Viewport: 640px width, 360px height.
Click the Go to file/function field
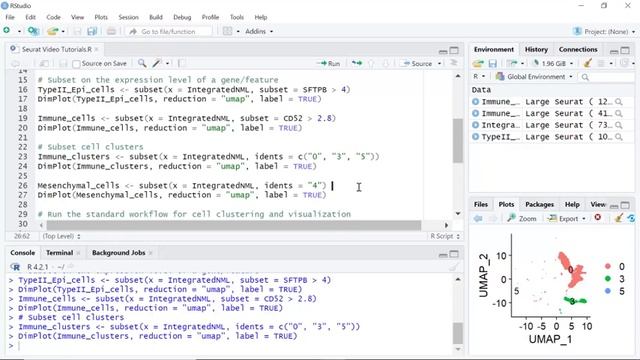point(169,31)
